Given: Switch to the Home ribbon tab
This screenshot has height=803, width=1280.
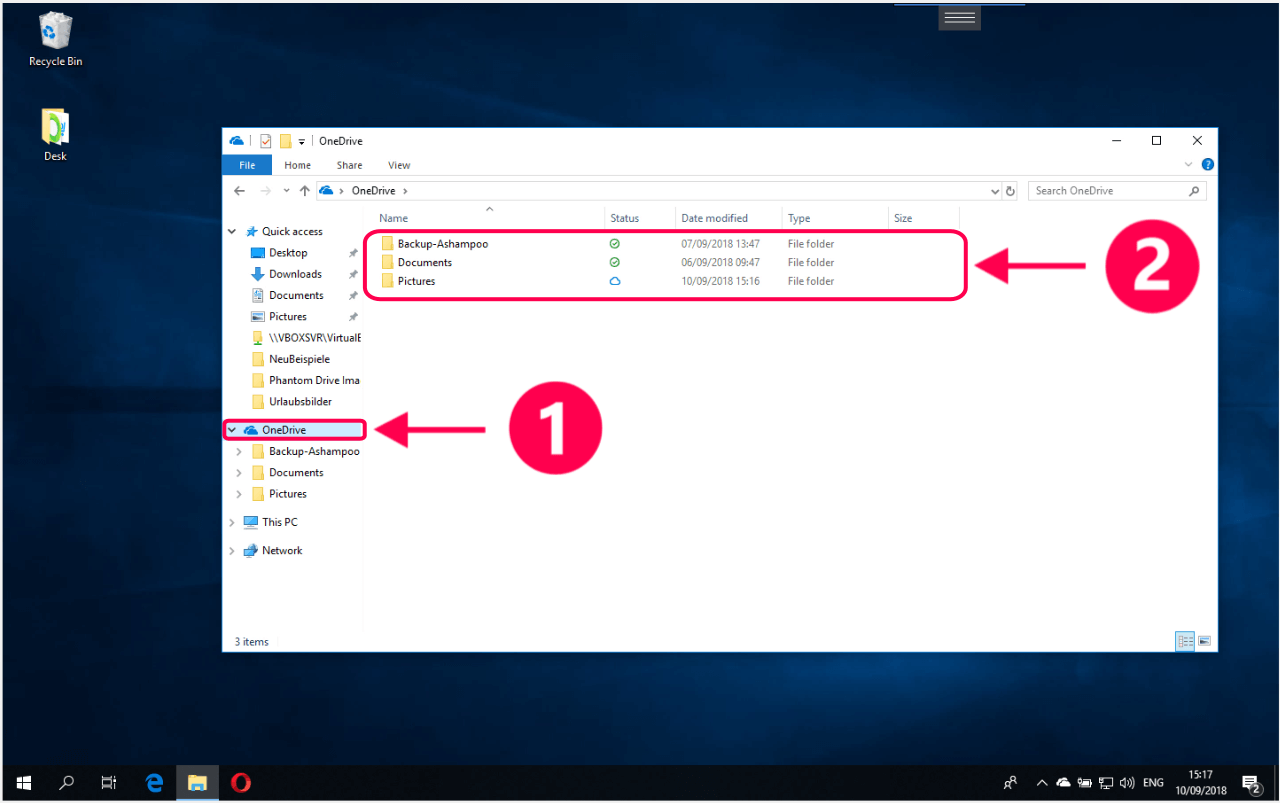Looking at the screenshot, I should click(x=297, y=165).
